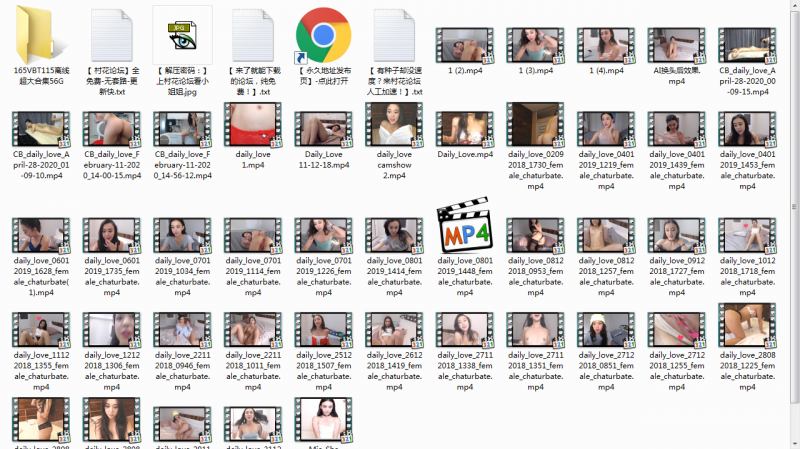The image size is (800, 449).
Task: Select the file 1 (4).mp4
Action: tap(606, 46)
